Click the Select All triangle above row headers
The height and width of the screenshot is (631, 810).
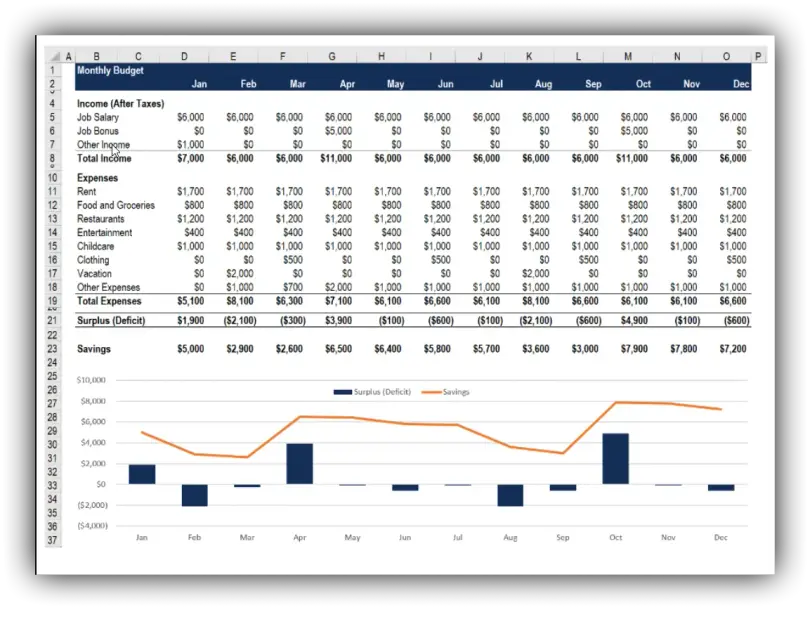point(55,56)
